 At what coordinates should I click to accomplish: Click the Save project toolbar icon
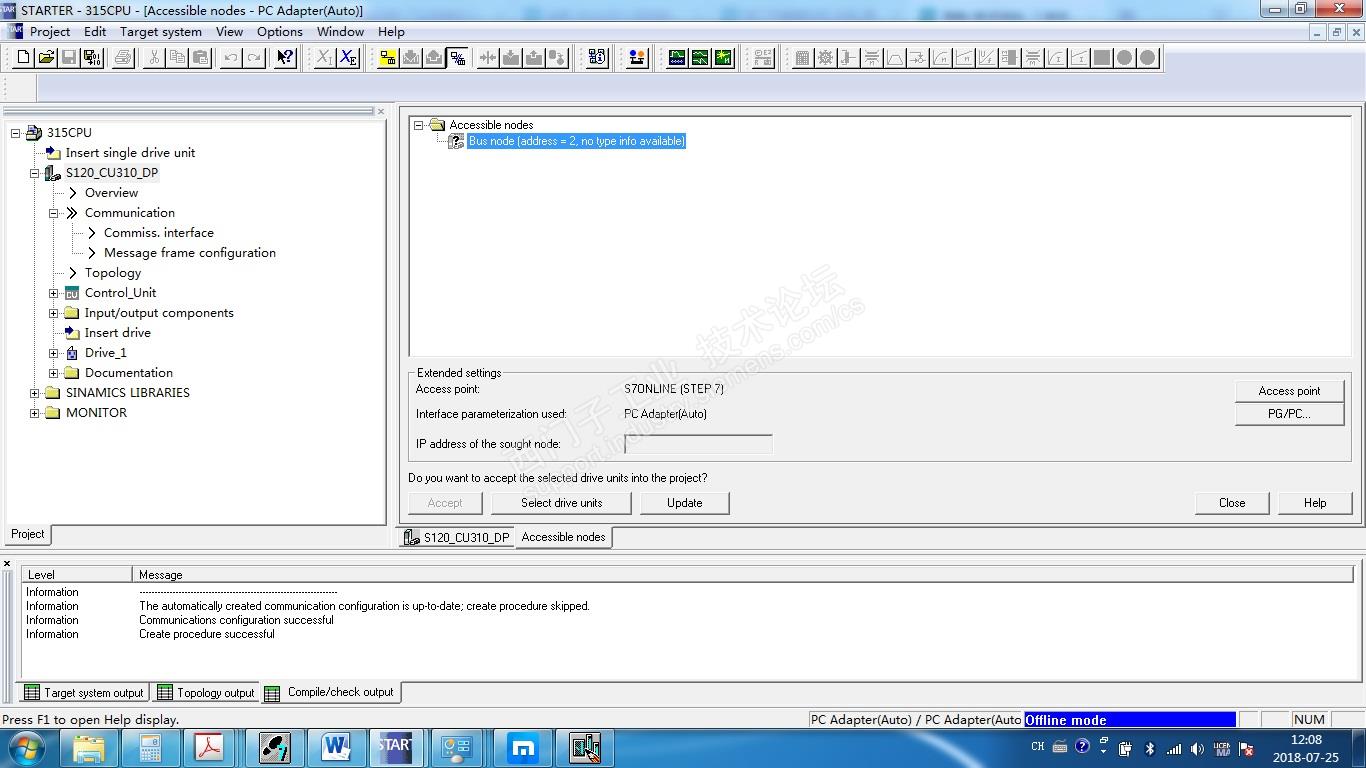pyautogui.click(x=69, y=58)
